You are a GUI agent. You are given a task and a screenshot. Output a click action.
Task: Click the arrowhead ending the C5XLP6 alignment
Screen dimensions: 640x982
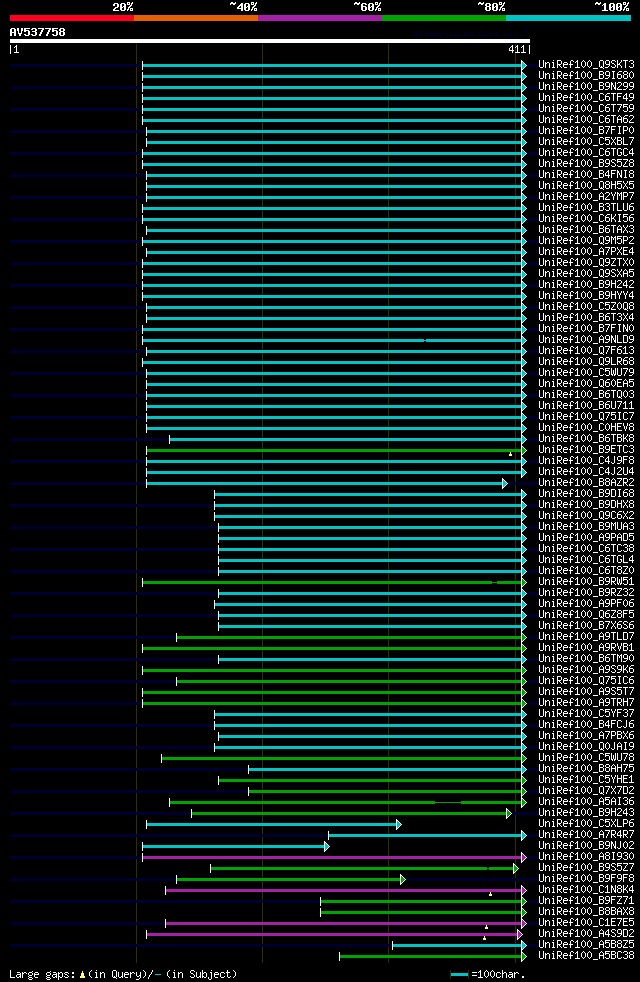click(399, 825)
